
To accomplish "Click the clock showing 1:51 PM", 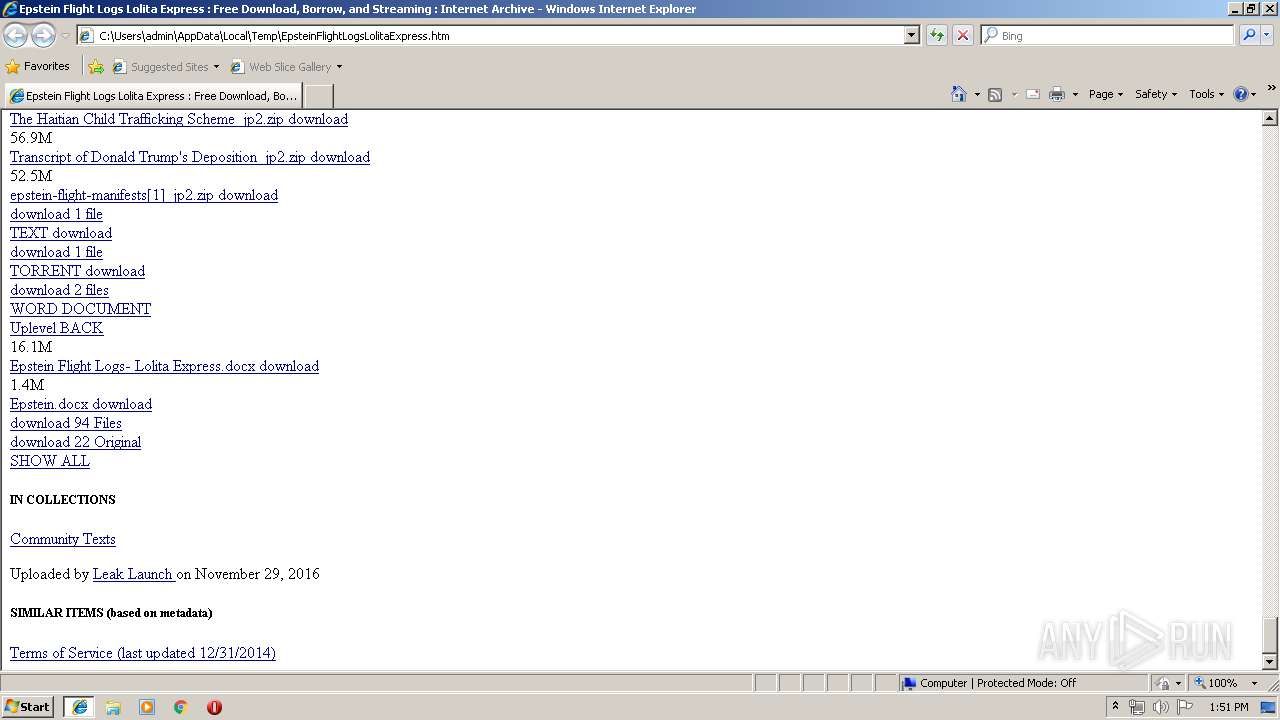I will coord(1229,707).
